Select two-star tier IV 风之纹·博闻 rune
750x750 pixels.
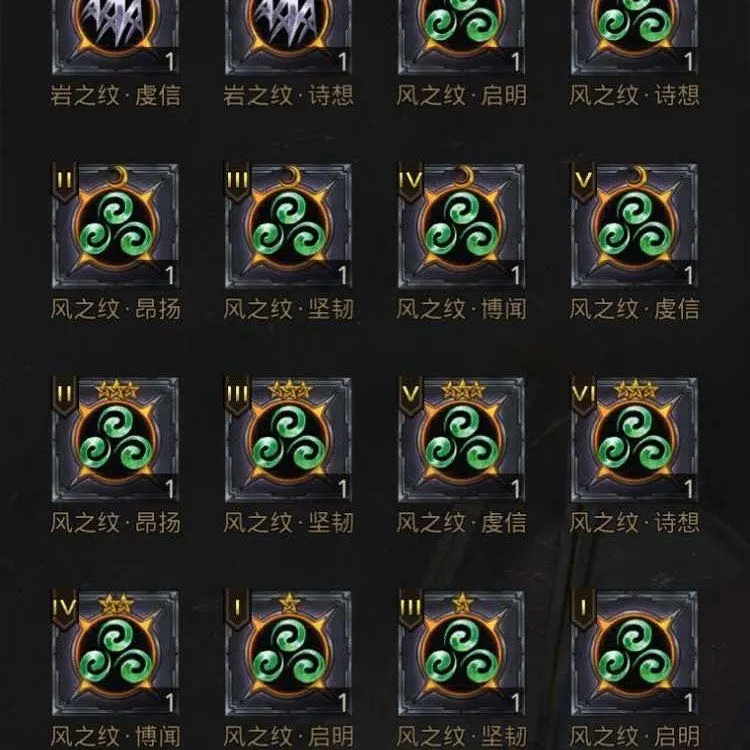(115, 653)
